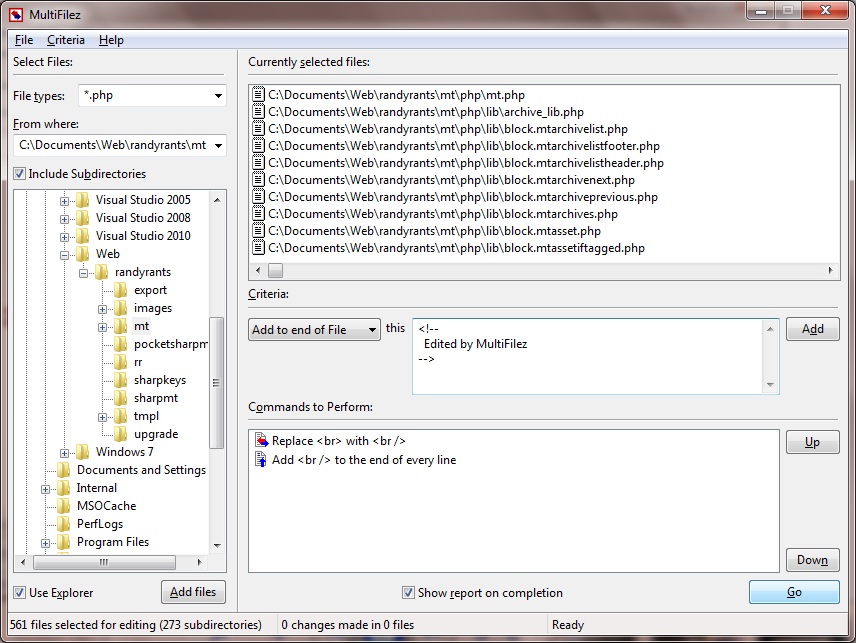Click file icon for block.mtasset.php
The height and width of the screenshot is (643, 856).
click(x=258, y=230)
